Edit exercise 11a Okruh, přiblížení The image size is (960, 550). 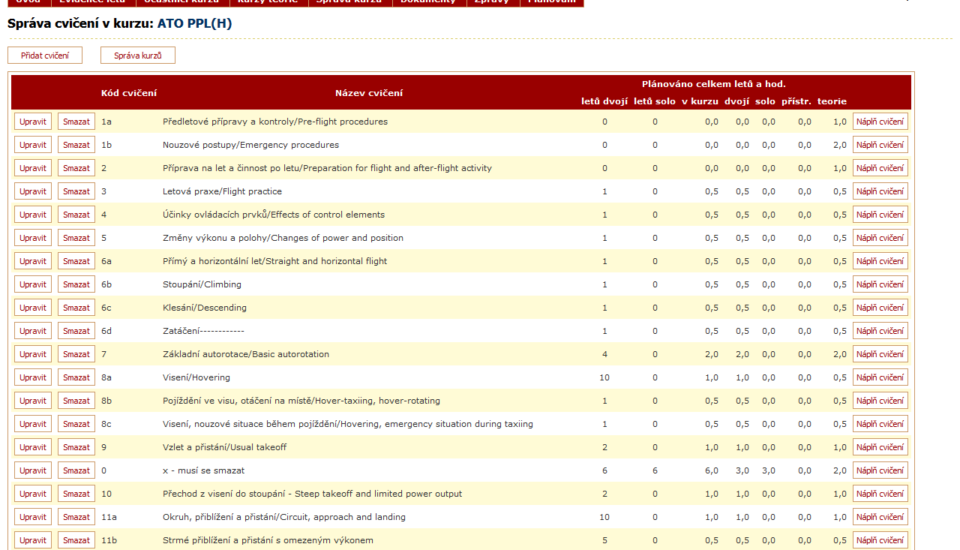tap(32, 517)
